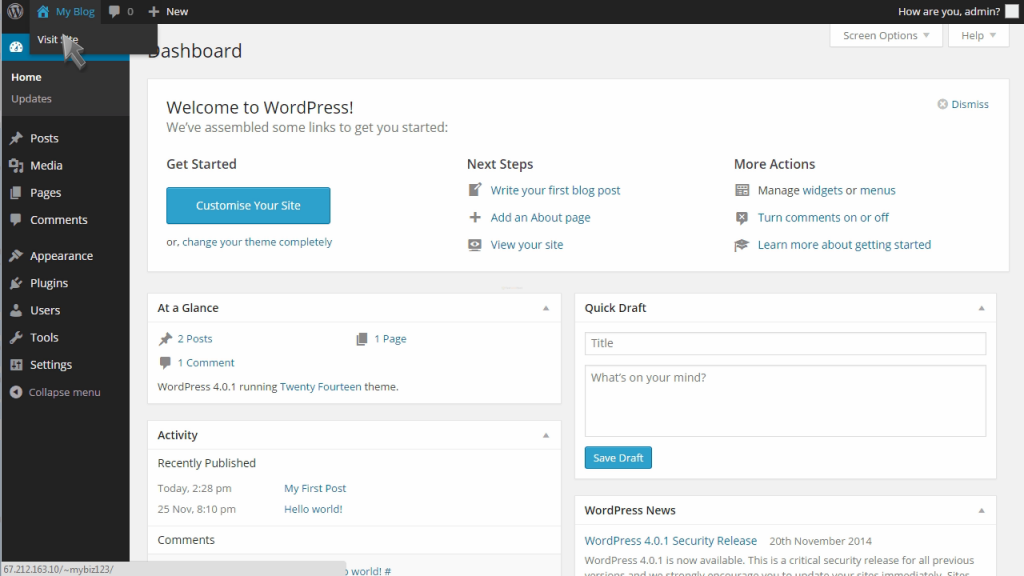Open the Screen Options dropdown

tap(884, 35)
